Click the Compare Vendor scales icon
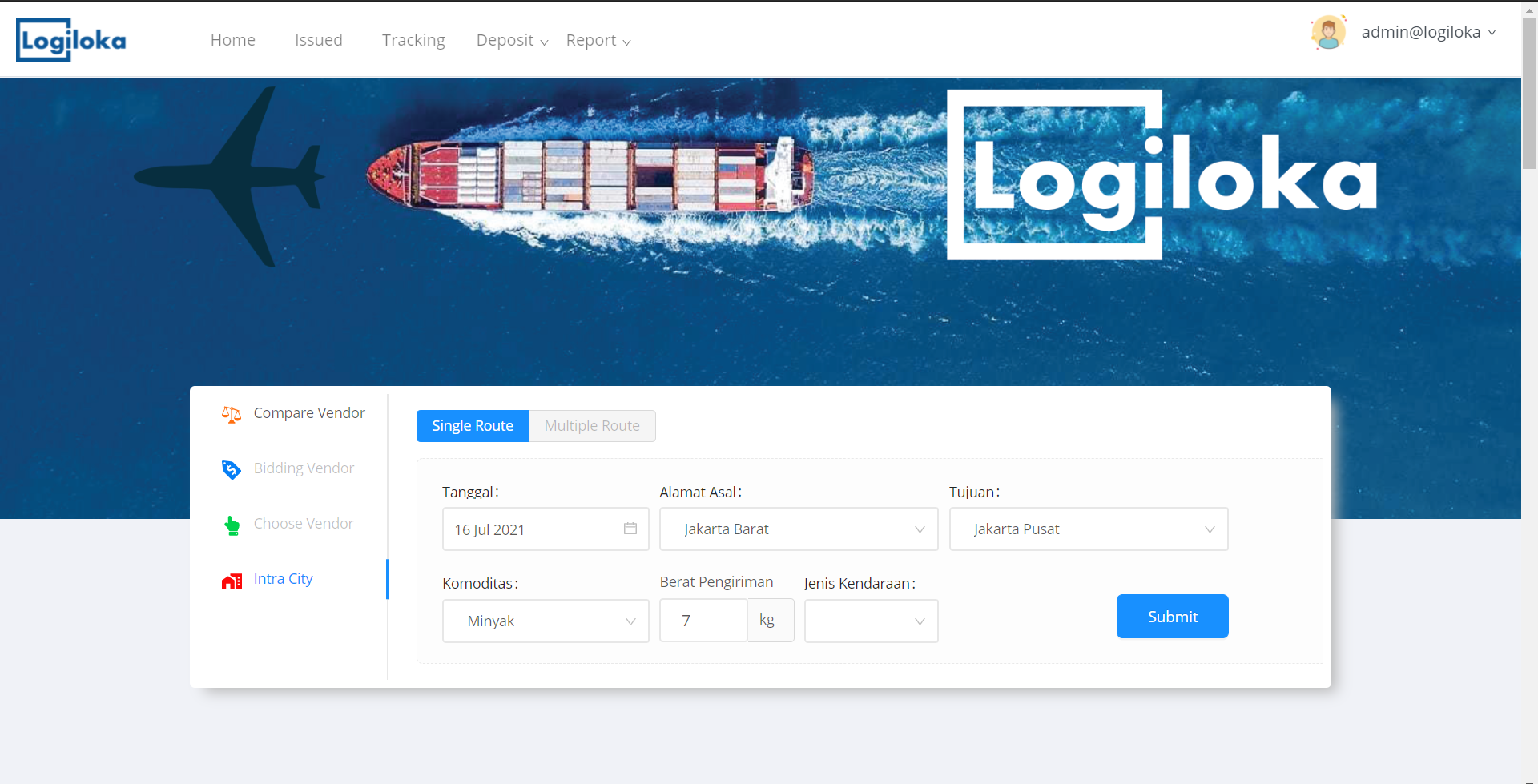 (232, 414)
